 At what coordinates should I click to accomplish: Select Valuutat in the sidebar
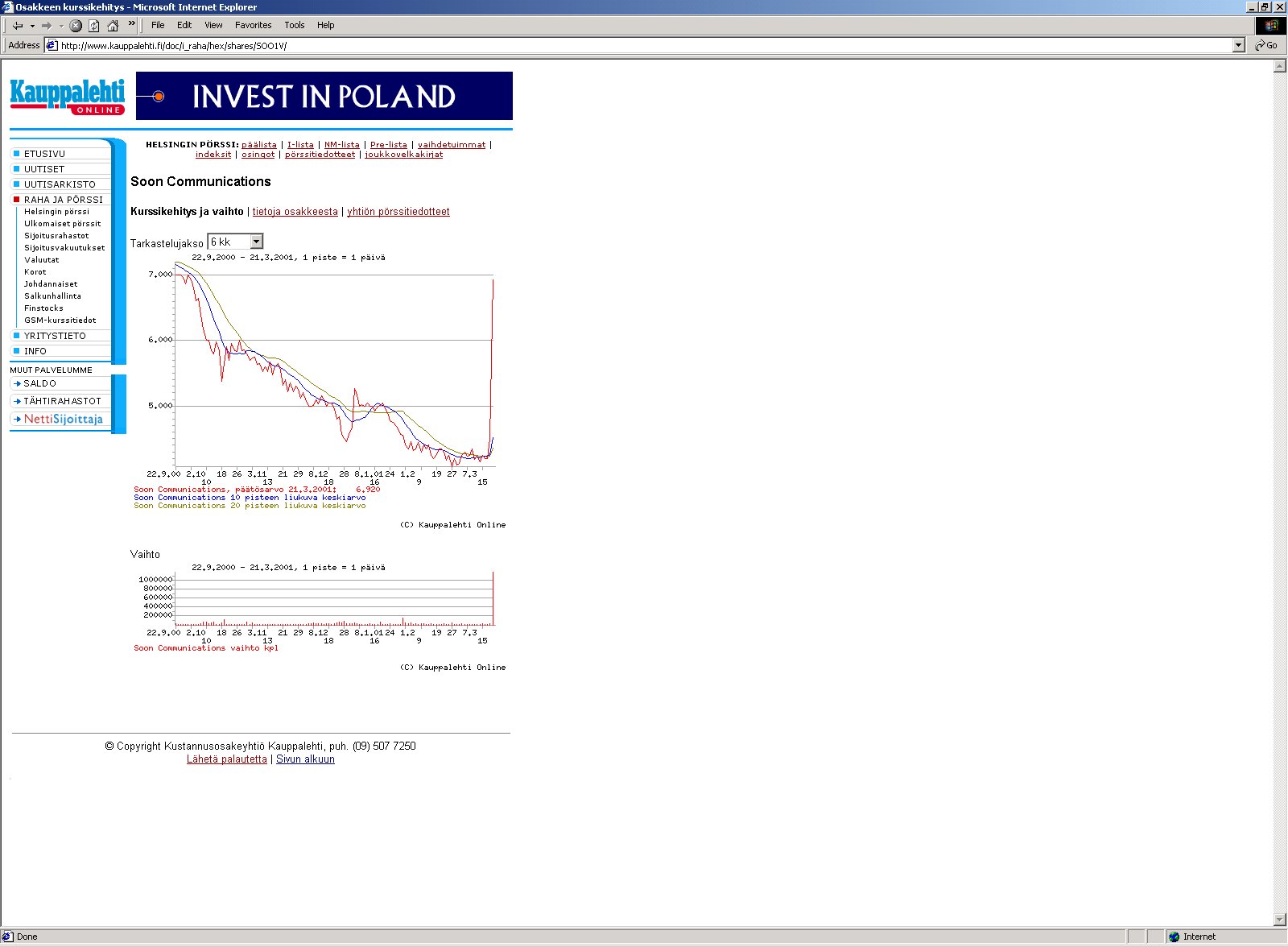pos(42,260)
